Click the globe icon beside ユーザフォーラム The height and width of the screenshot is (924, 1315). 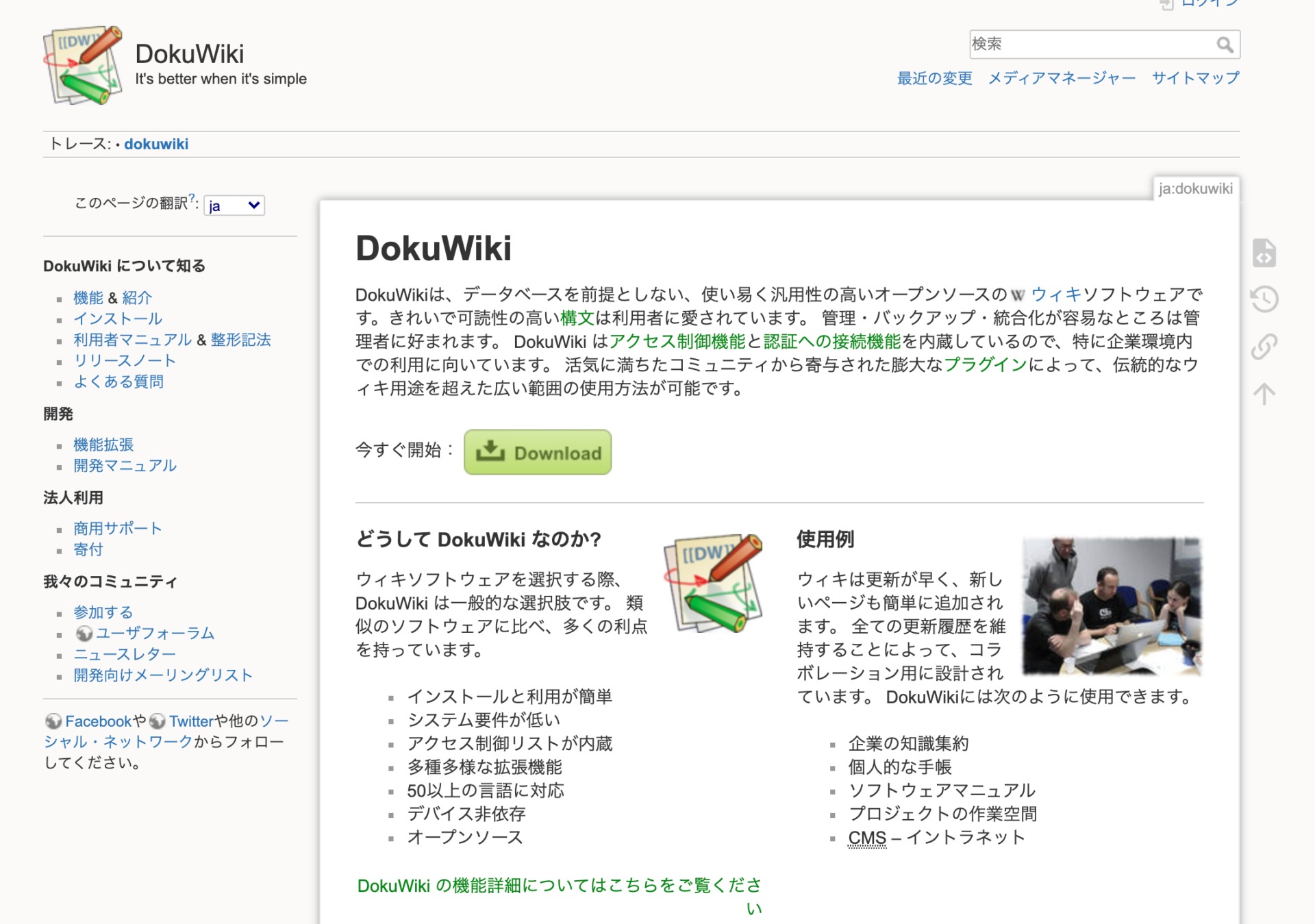point(84,634)
